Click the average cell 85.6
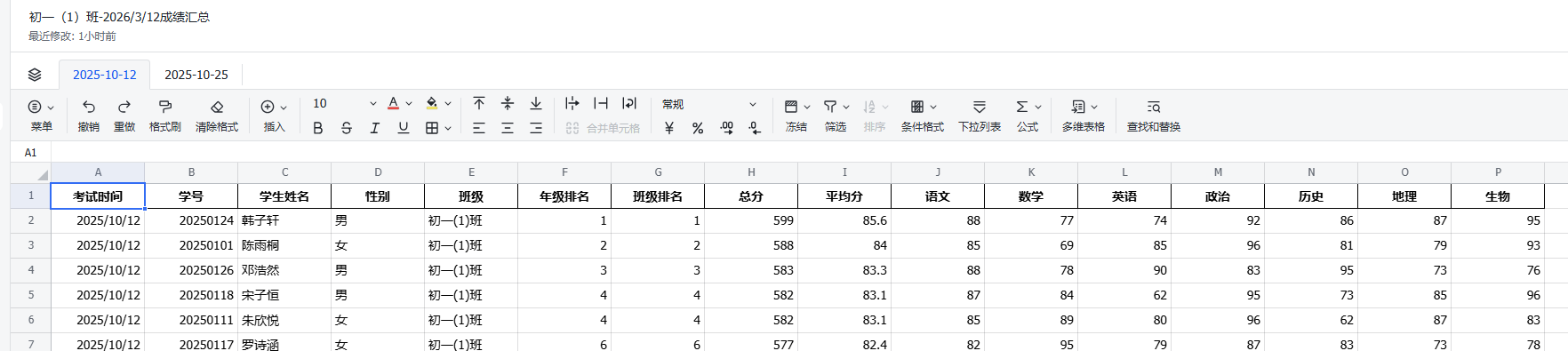This screenshot has width=1568, height=351. click(x=844, y=220)
